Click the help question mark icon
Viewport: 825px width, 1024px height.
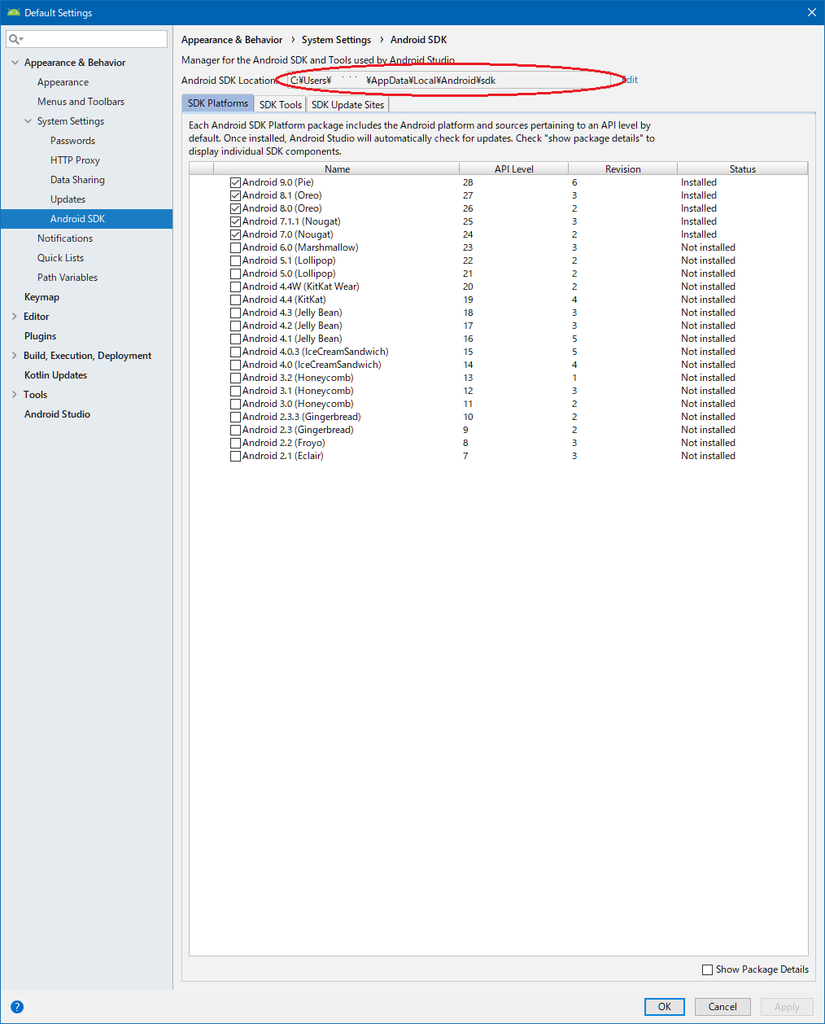pyautogui.click(x=17, y=1006)
